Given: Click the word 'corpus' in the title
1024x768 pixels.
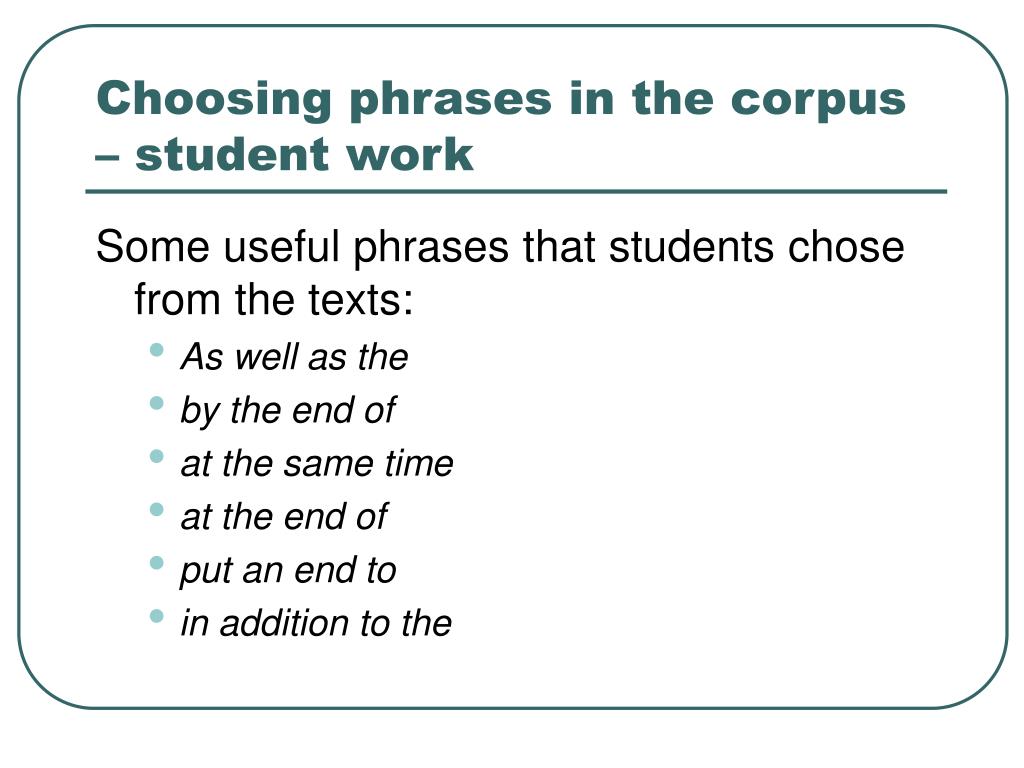Looking at the screenshot, I should pyautogui.click(x=818, y=101).
